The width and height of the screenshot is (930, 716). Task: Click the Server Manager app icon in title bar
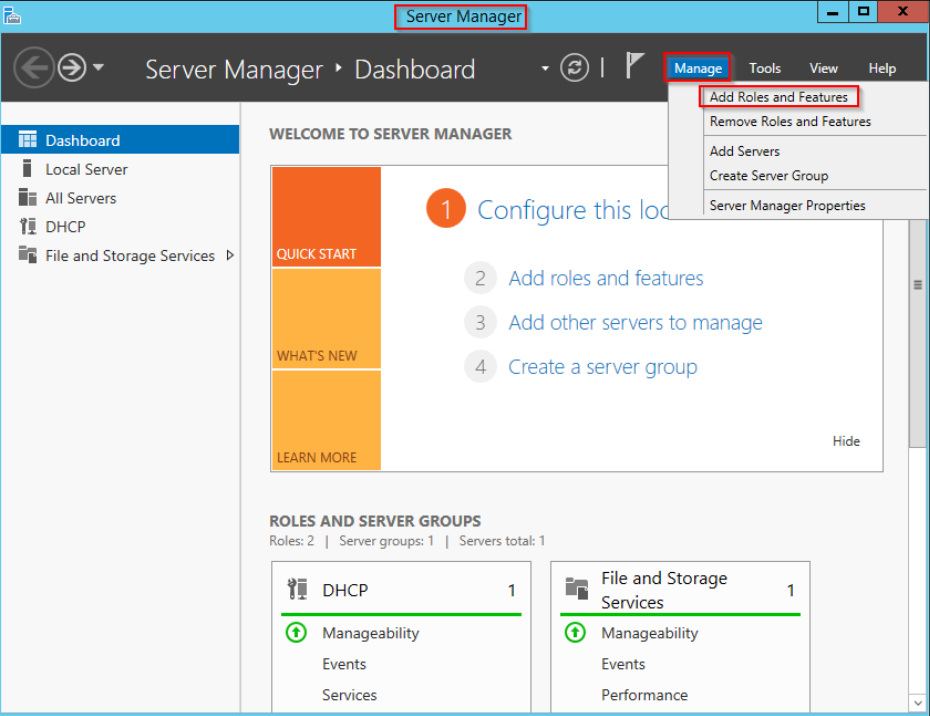click(12, 15)
